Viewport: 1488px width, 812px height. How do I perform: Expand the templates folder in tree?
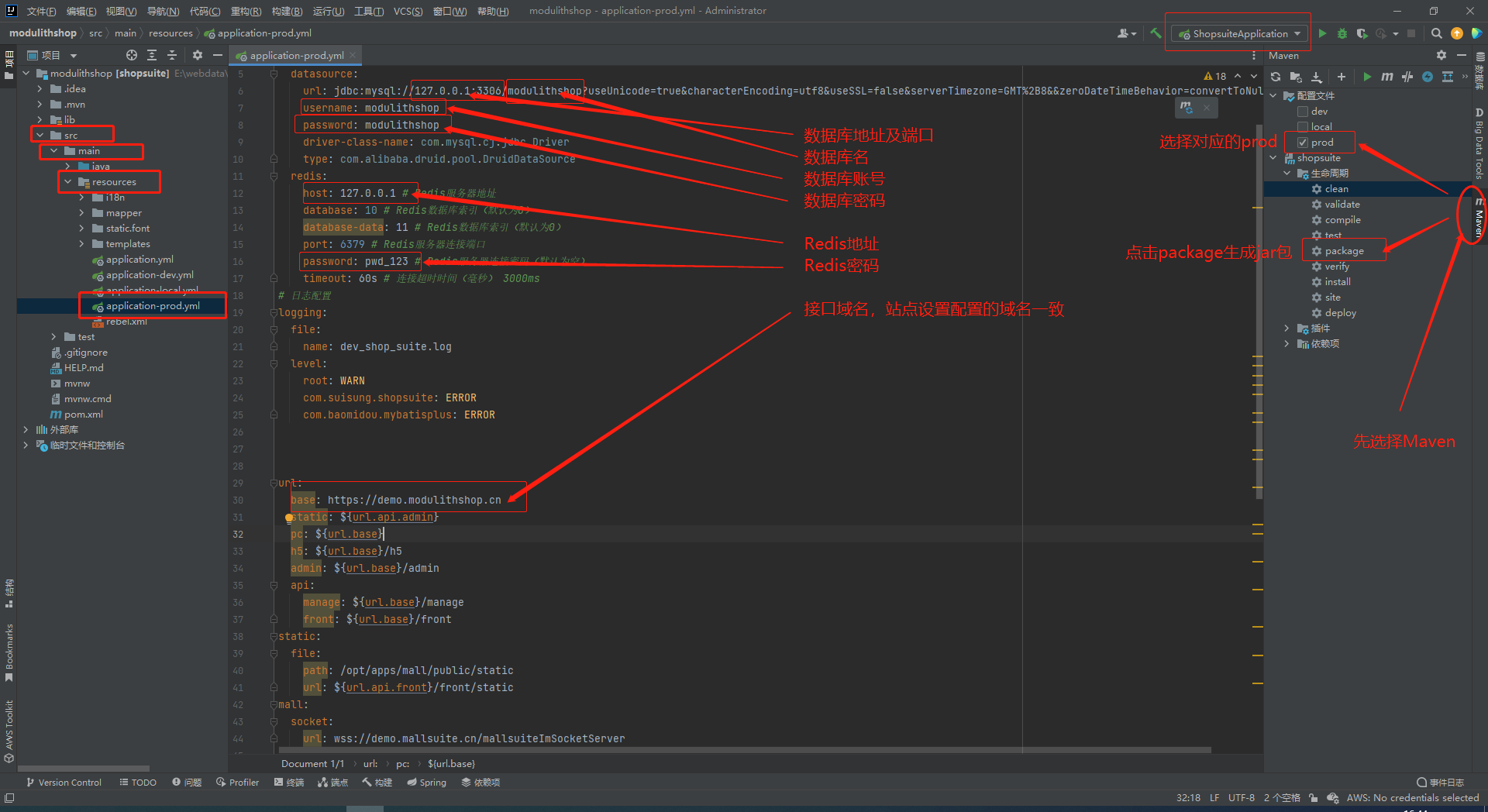pos(82,244)
